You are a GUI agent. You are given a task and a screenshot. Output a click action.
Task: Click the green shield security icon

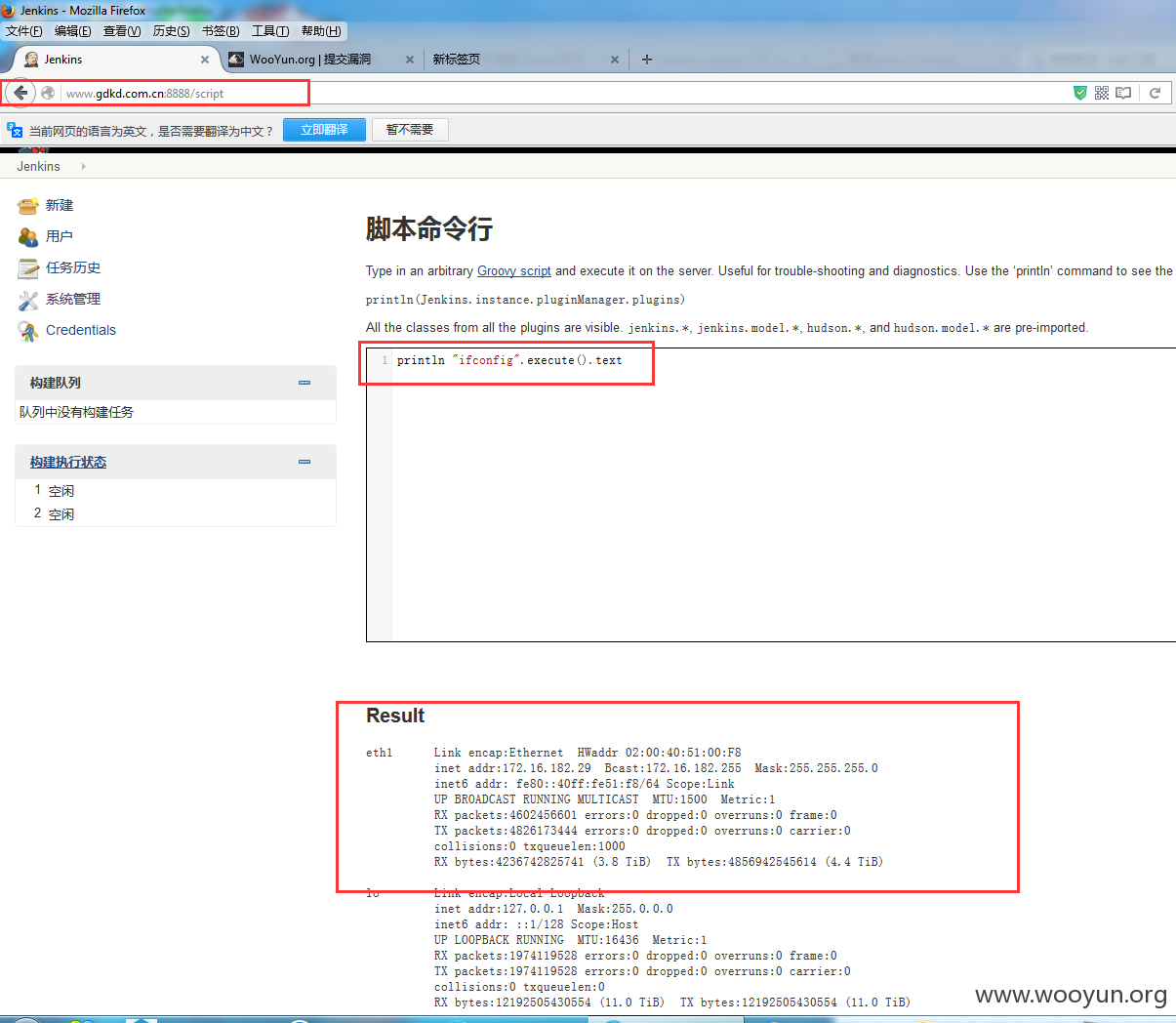(1079, 93)
